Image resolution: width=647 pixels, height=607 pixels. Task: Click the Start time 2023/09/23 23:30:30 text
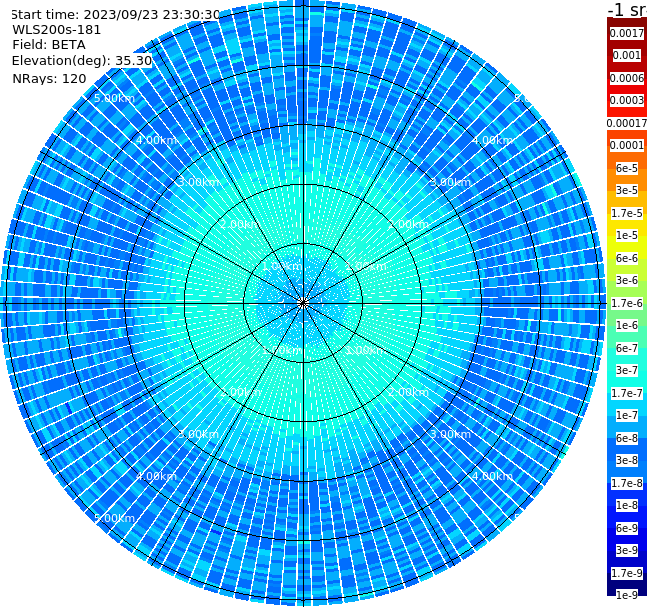(115, 14)
